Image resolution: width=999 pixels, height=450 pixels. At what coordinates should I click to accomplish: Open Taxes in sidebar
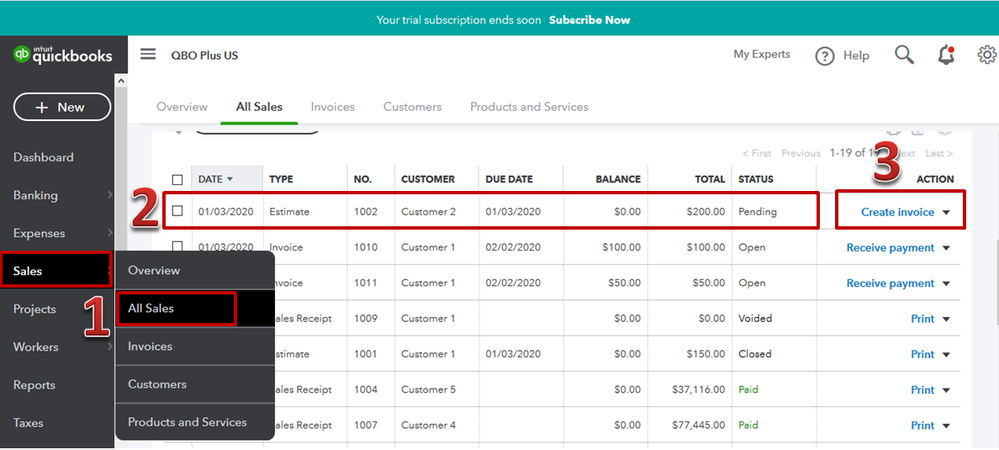28,423
